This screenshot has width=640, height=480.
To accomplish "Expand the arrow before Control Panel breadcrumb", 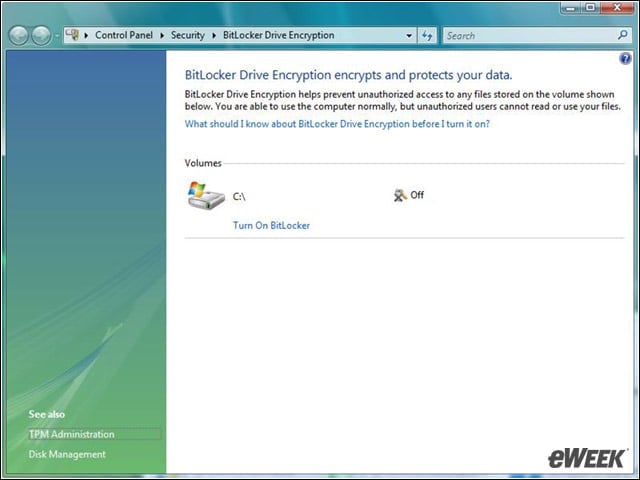I will [x=86, y=36].
